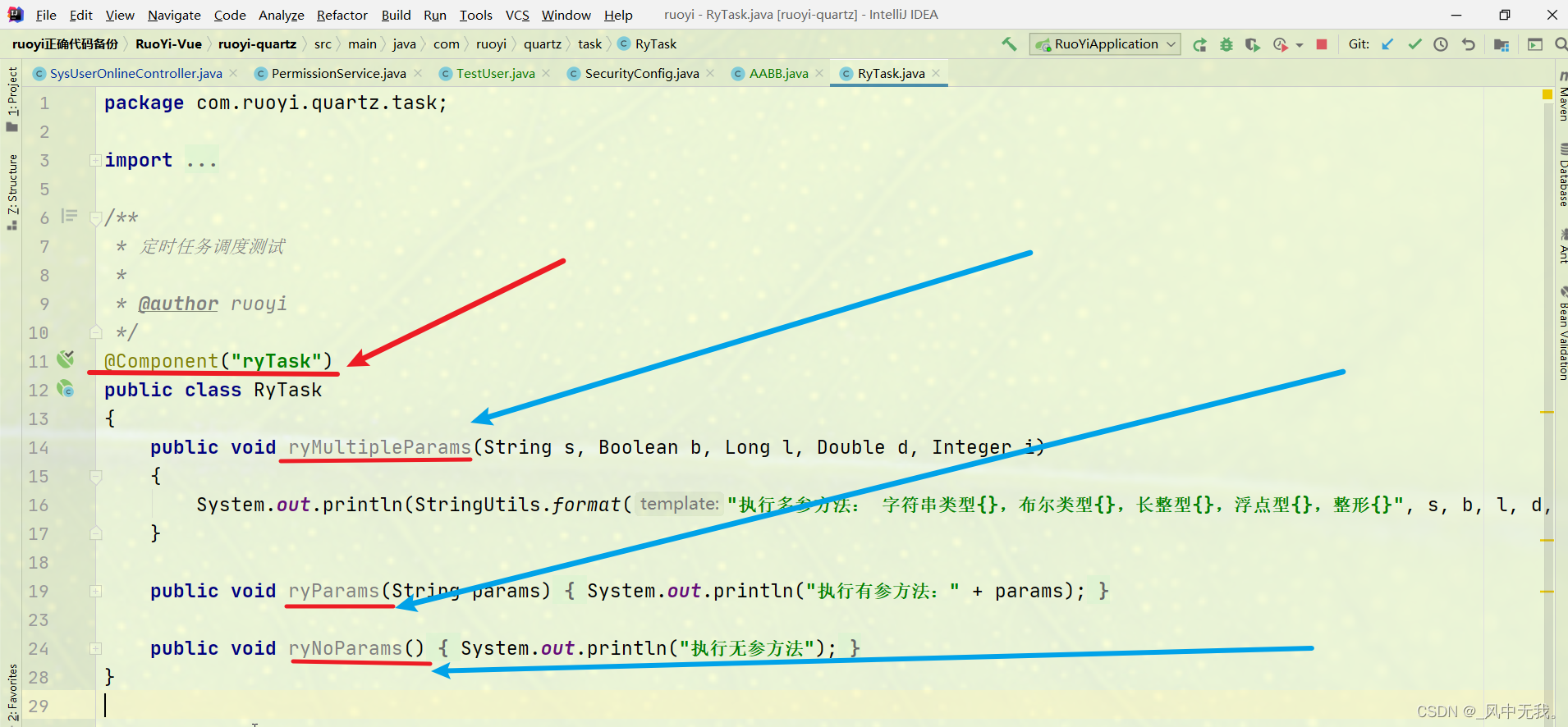This screenshot has width=1568, height=727.
Task: Click ruoyi-quartz in the breadcrumb
Action: tap(257, 44)
